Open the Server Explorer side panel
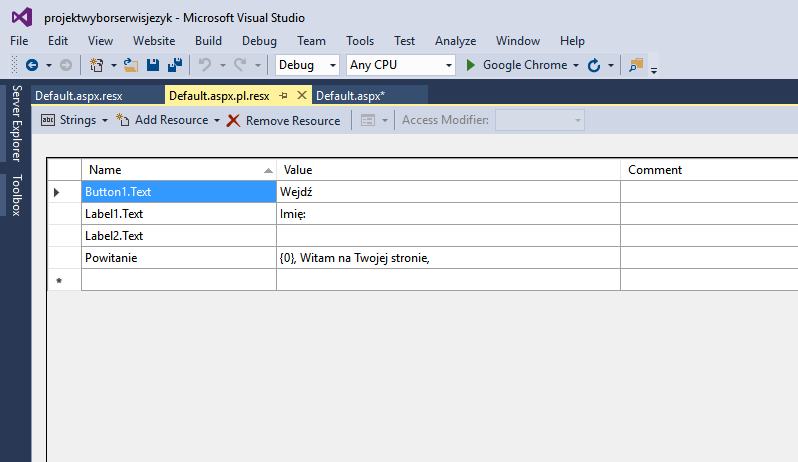The width and height of the screenshot is (798, 462). tap(16, 124)
